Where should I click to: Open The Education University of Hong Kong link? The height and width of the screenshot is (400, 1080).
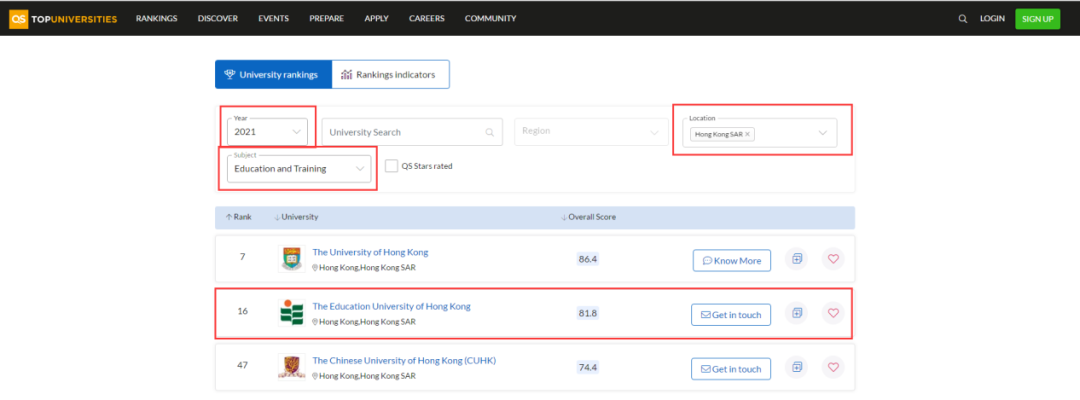coord(391,306)
